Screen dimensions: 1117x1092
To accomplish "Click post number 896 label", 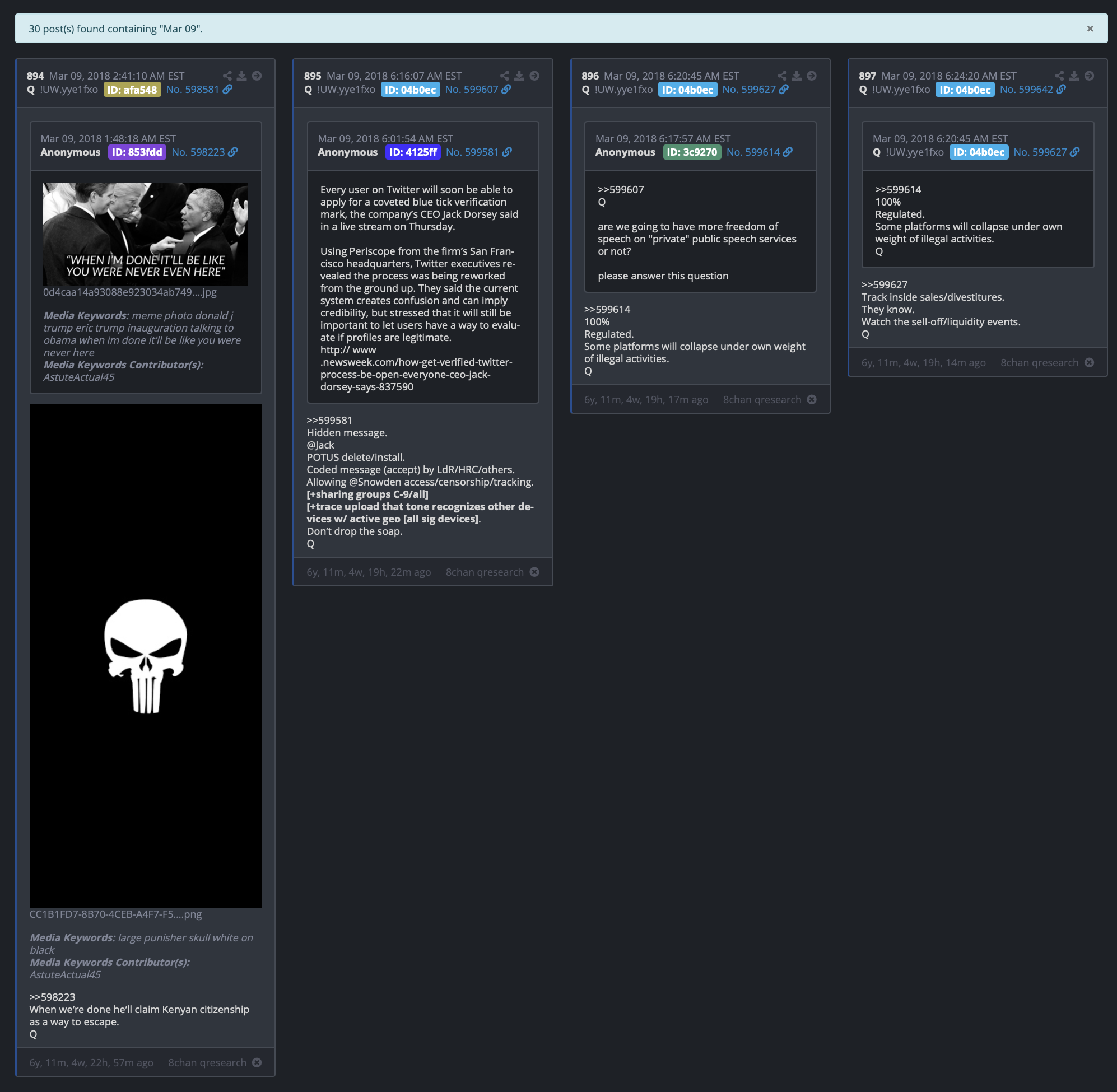I will point(590,76).
